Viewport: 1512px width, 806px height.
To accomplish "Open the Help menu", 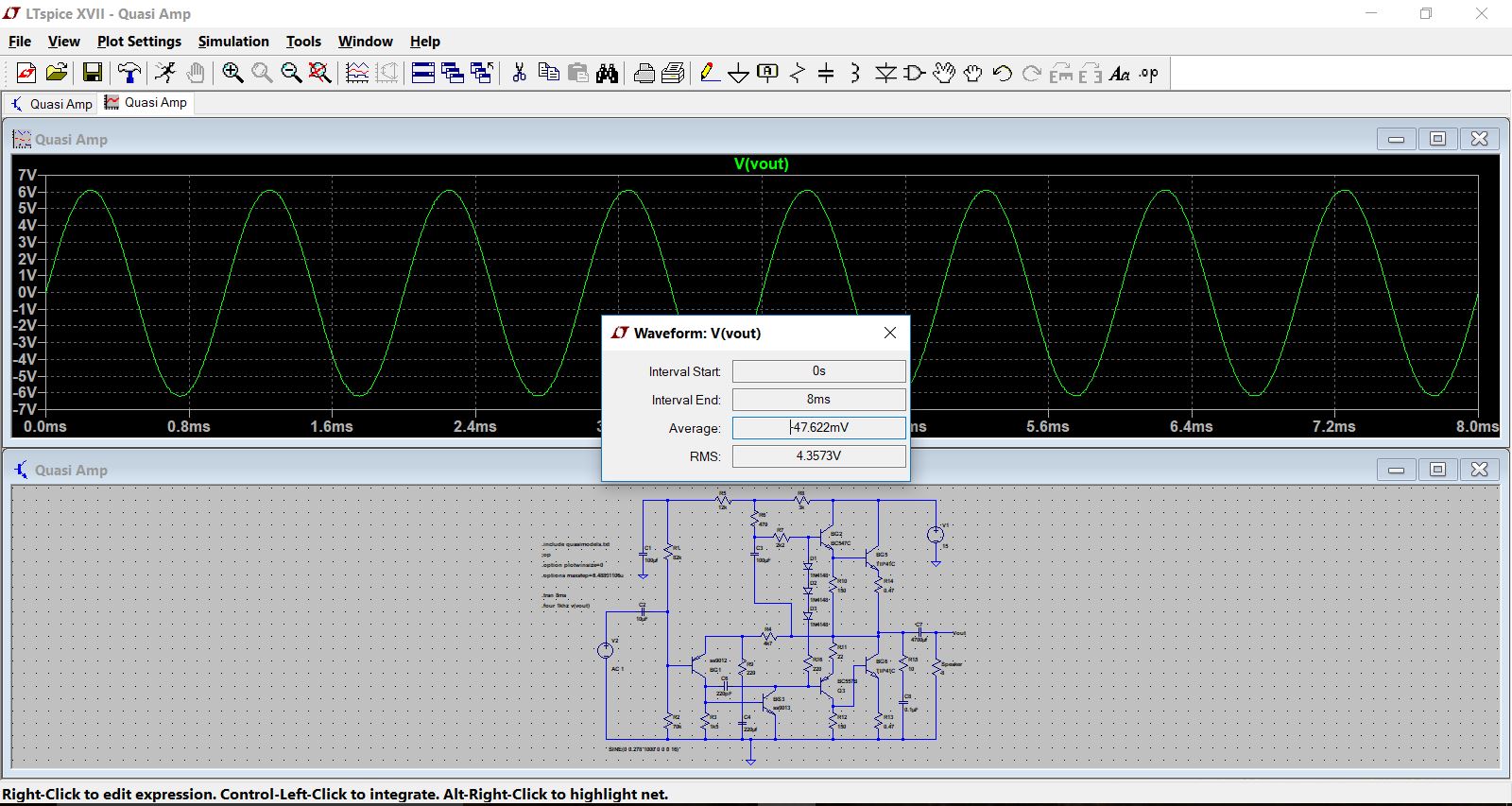I will [x=425, y=42].
